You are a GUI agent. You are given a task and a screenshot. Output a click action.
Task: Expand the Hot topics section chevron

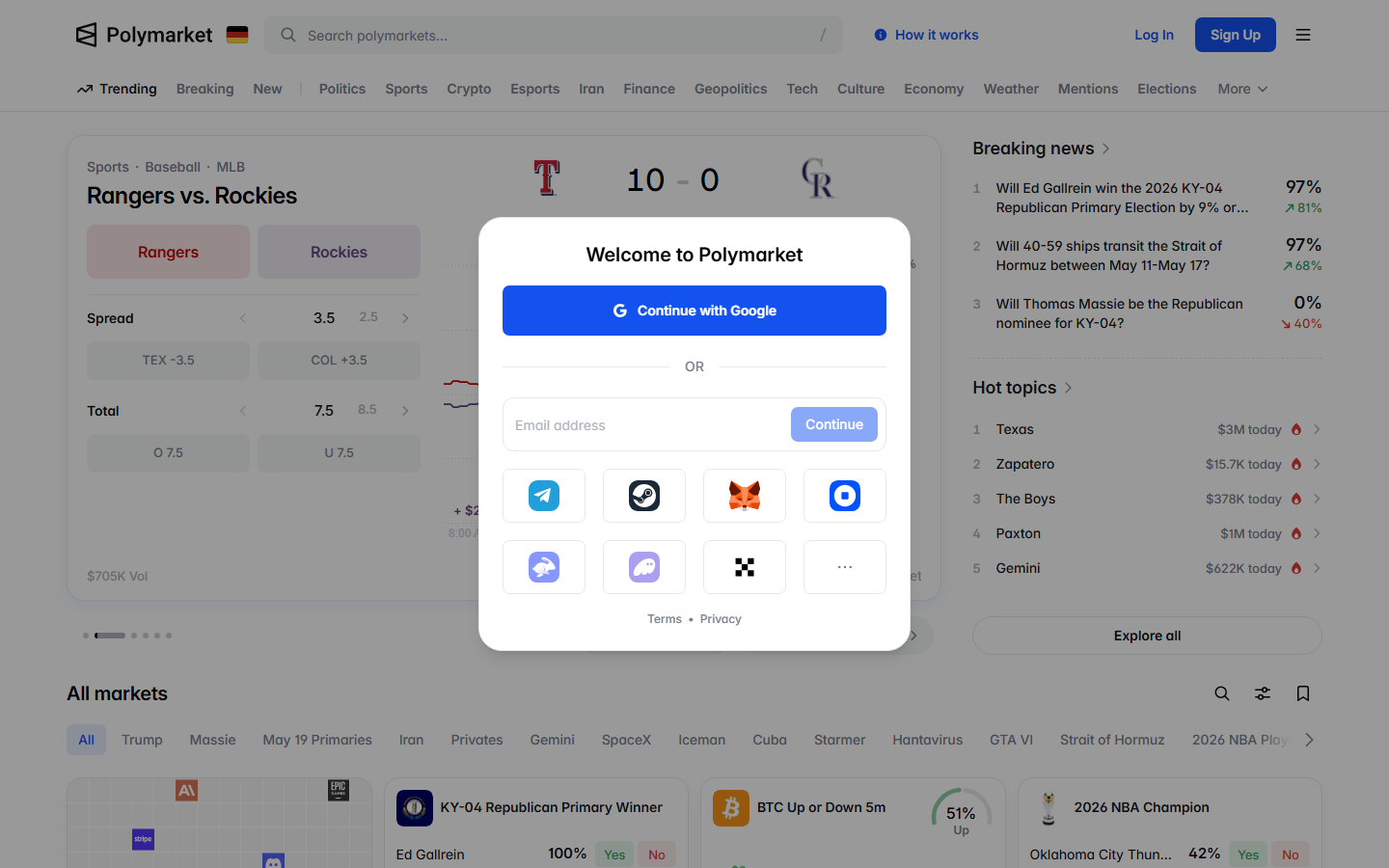point(1069,388)
